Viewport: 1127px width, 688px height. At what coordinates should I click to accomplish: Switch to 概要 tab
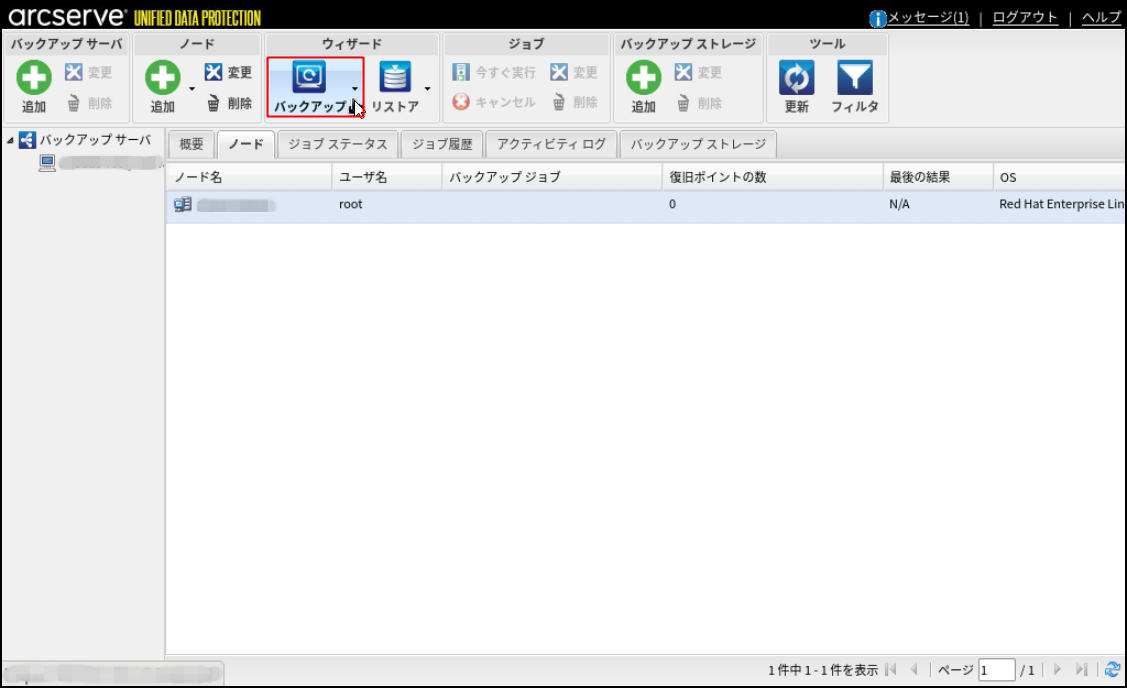click(191, 145)
